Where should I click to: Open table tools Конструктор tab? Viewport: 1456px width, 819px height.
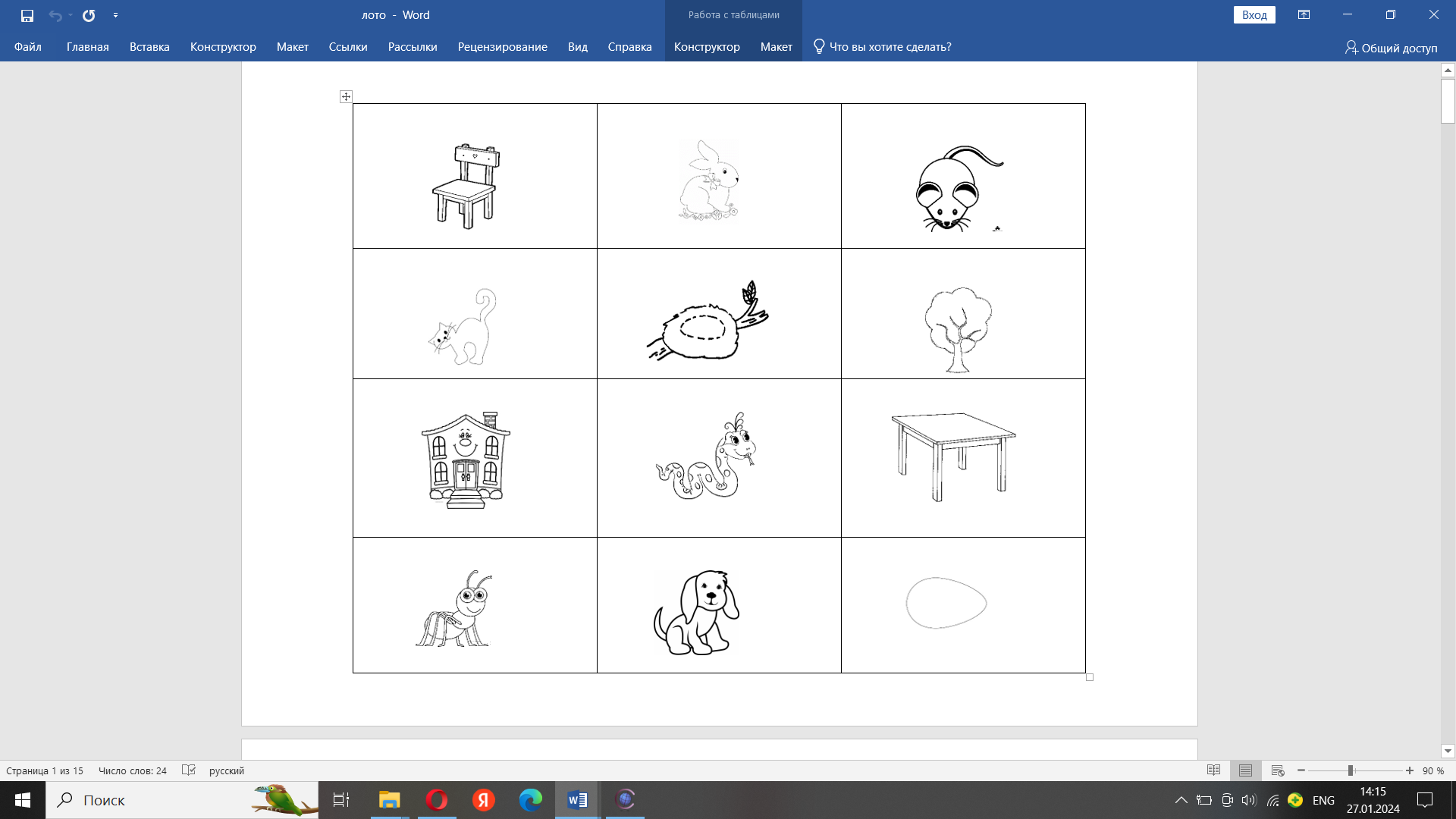pos(707,47)
